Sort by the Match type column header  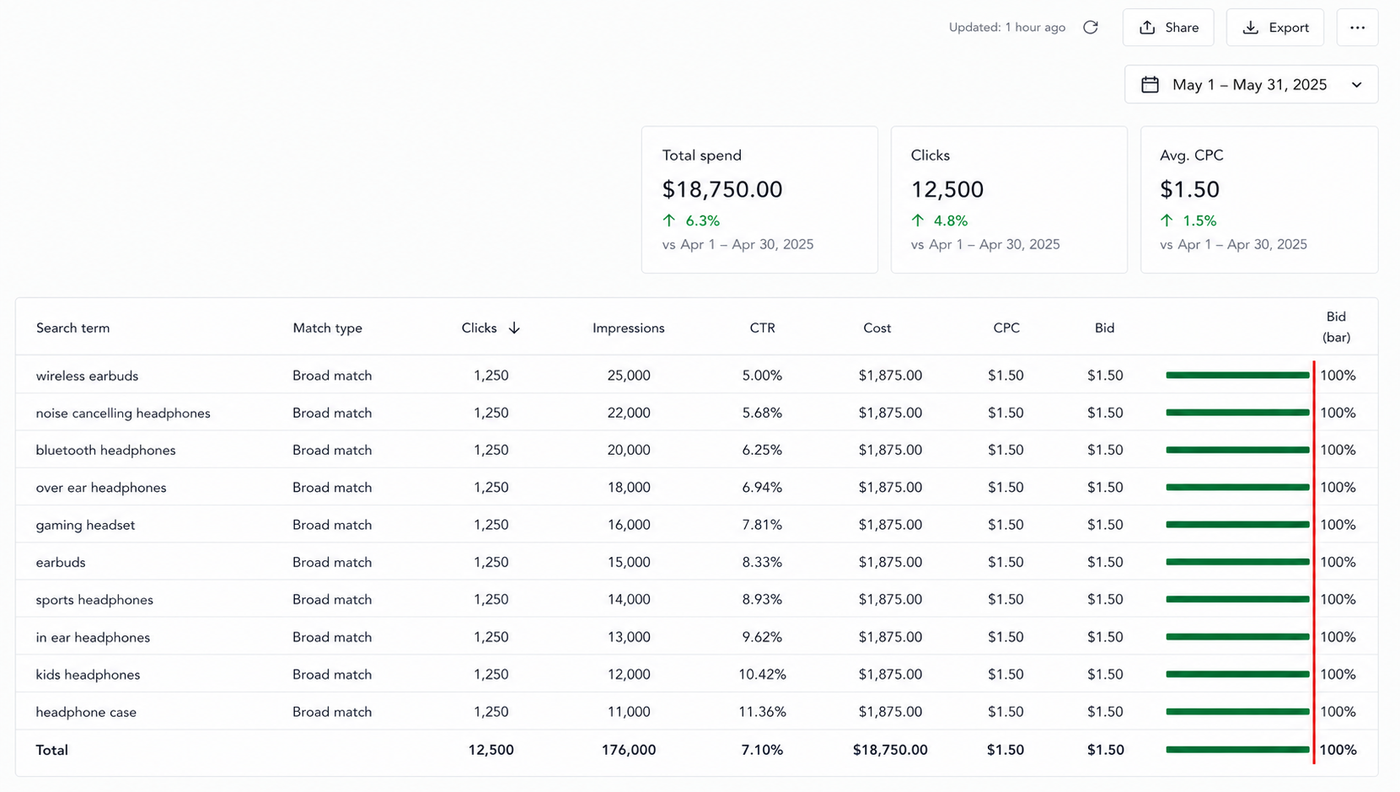point(327,328)
